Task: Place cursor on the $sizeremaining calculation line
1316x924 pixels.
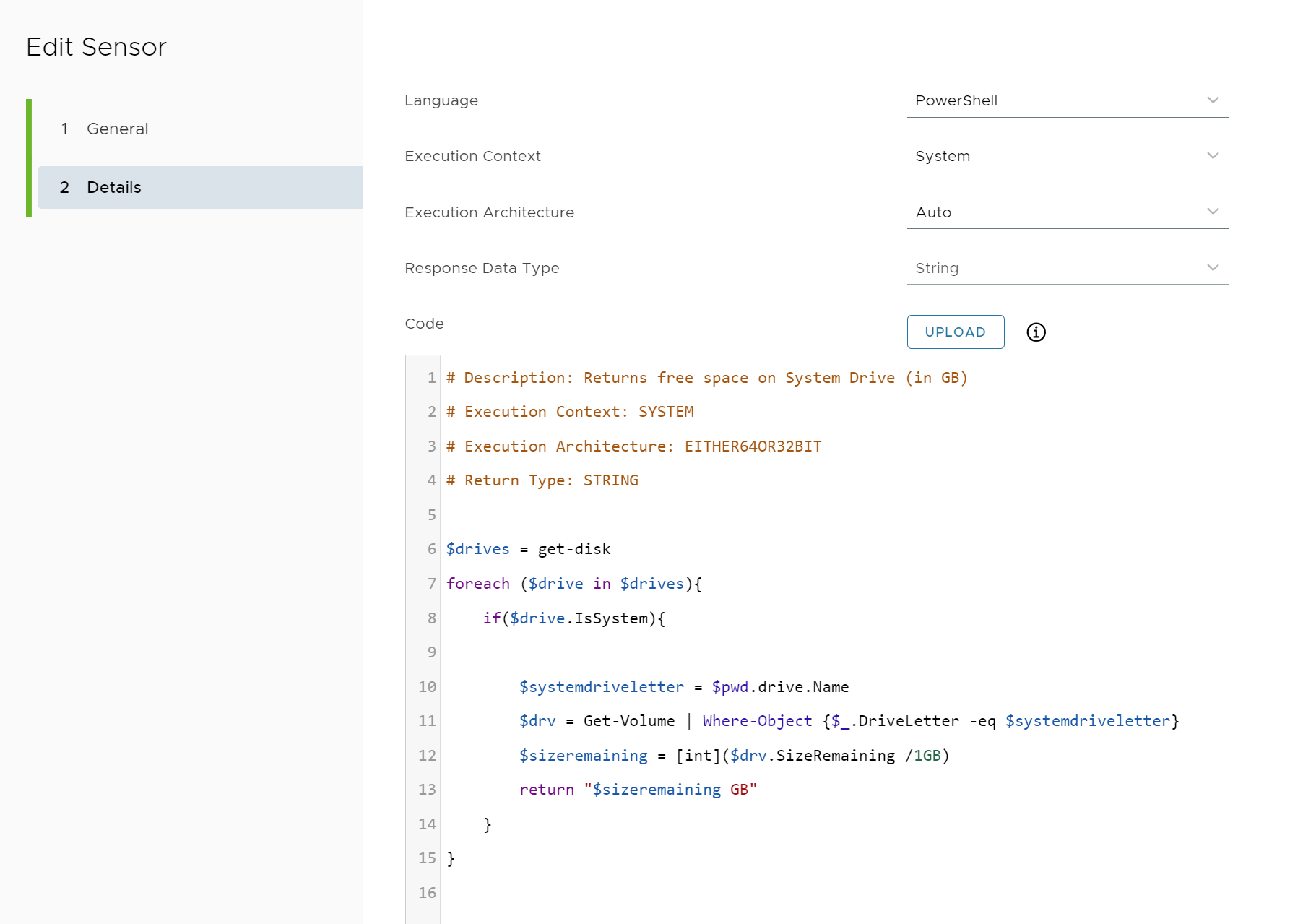Action: 733,756
